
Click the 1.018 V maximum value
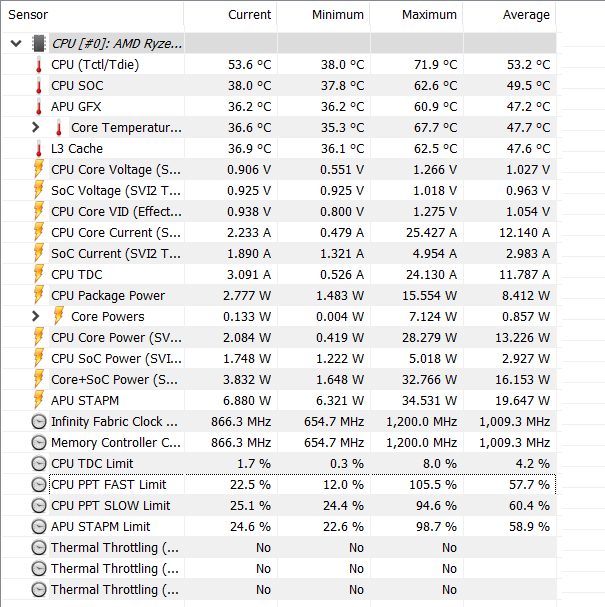(x=435, y=190)
